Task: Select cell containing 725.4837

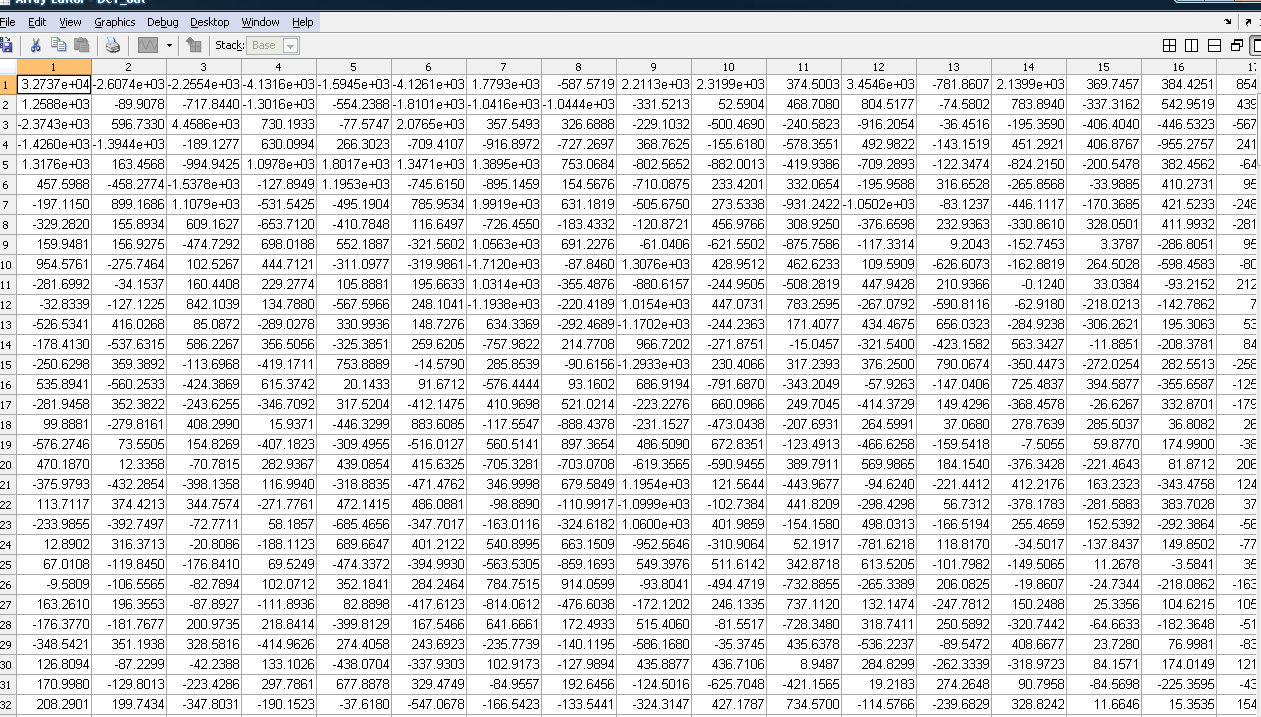Action: click(1029, 384)
